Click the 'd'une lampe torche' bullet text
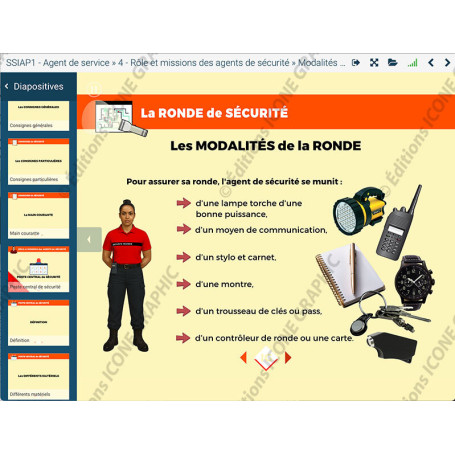This screenshot has width=455, height=455. click(249, 209)
